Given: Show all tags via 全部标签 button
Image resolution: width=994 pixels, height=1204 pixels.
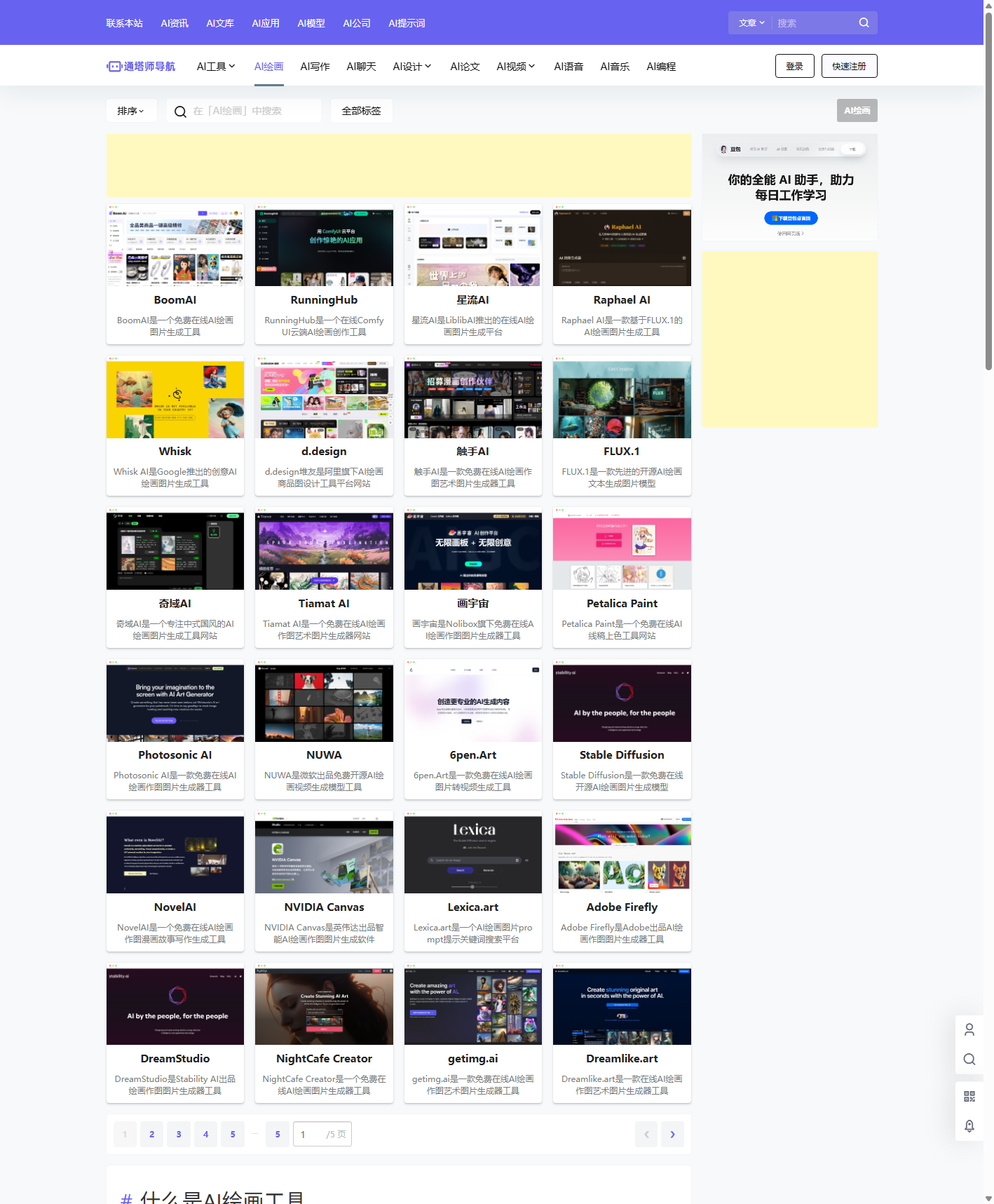Looking at the screenshot, I should [361, 111].
